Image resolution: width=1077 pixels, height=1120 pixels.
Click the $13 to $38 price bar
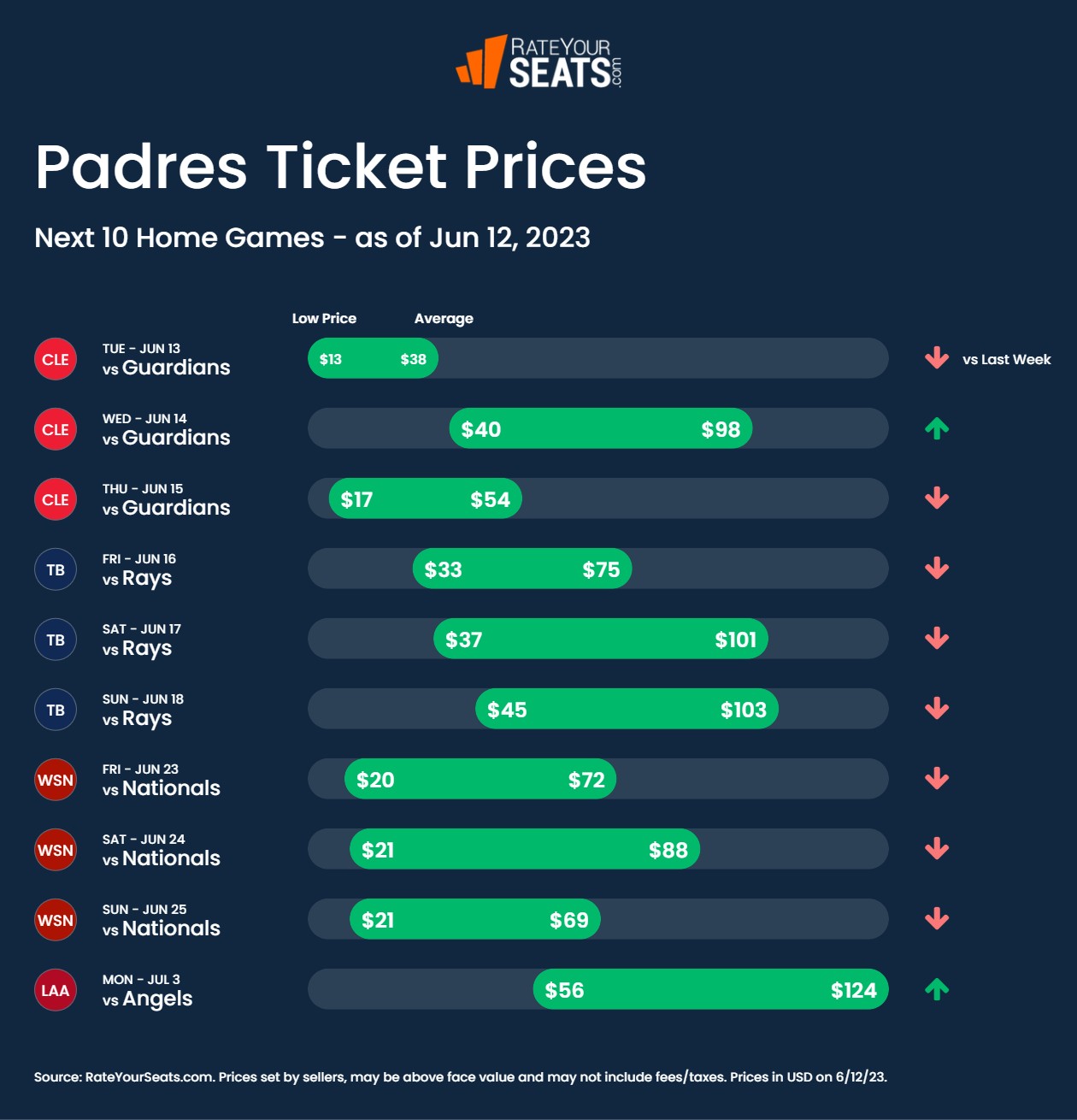pyautogui.click(x=373, y=358)
